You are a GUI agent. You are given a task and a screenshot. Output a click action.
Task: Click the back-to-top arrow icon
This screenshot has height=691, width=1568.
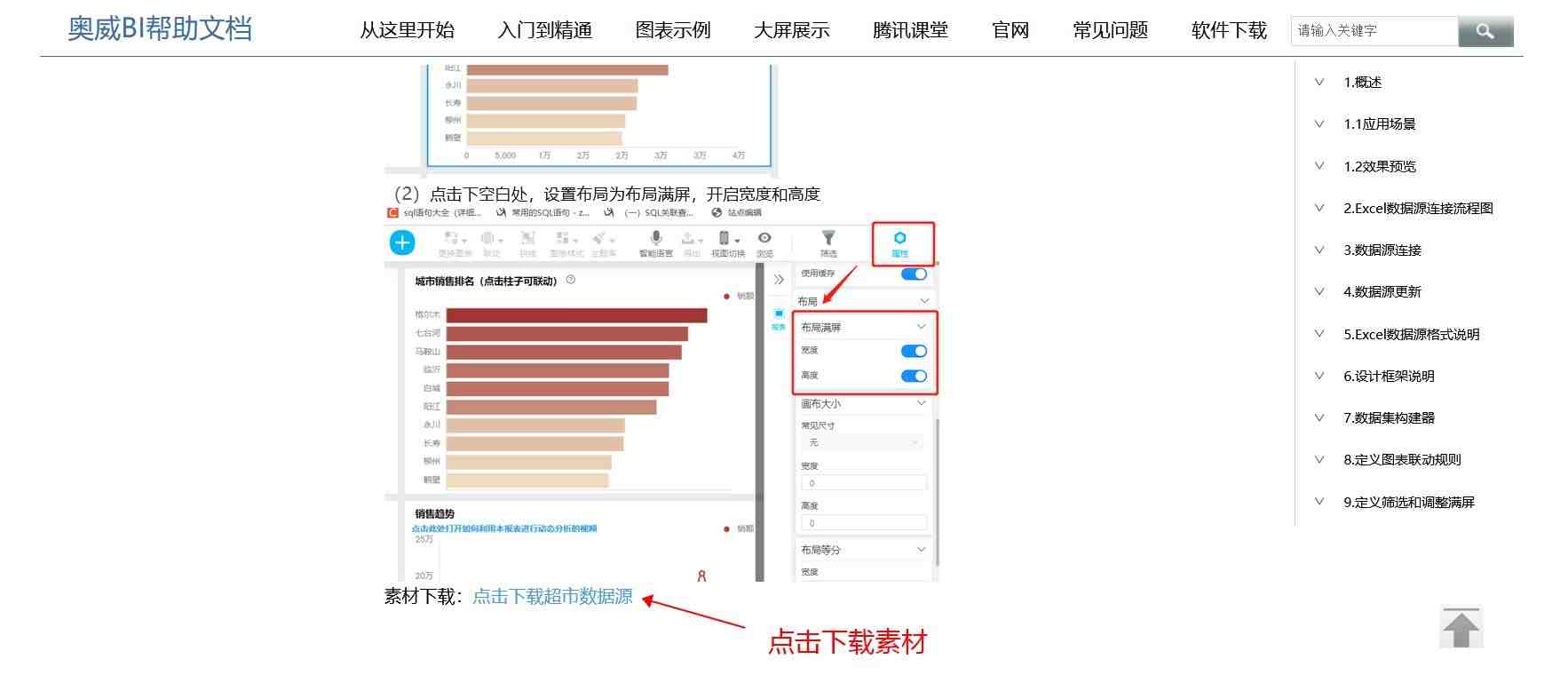(x=1461, y=628)
